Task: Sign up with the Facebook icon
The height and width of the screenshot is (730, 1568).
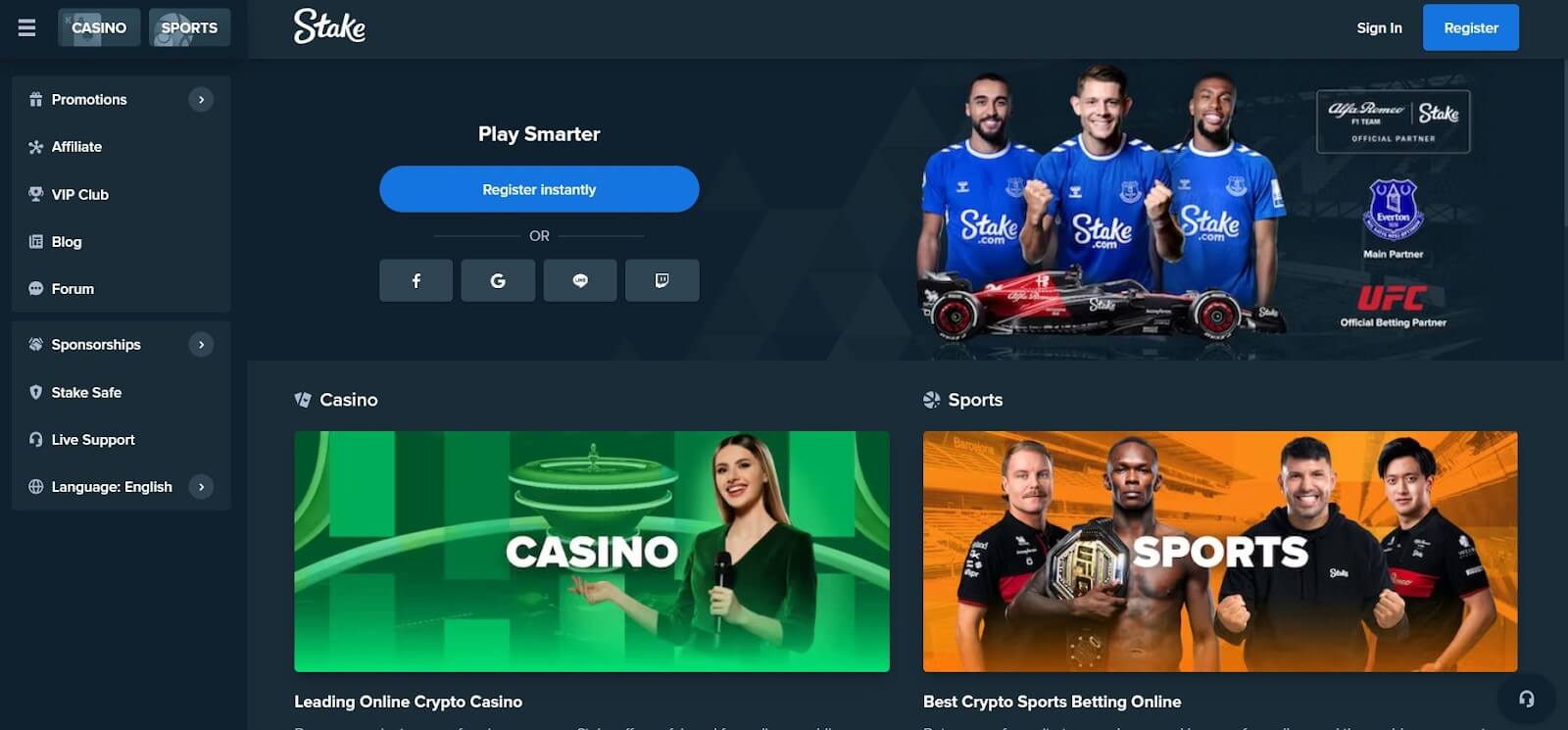Action: click(x=416, y=280)
